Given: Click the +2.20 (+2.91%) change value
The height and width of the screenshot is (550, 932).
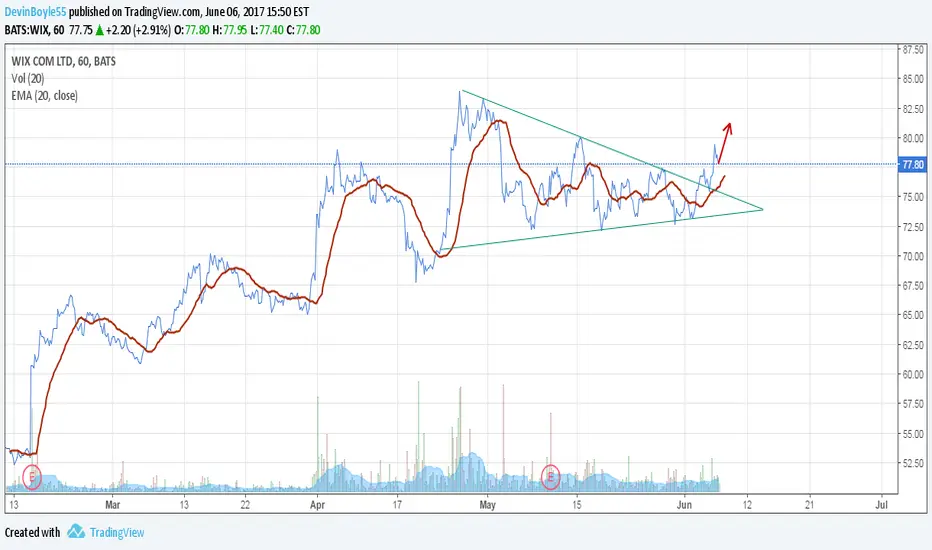Looking at the screenshot, I should (x=138, y=30).
